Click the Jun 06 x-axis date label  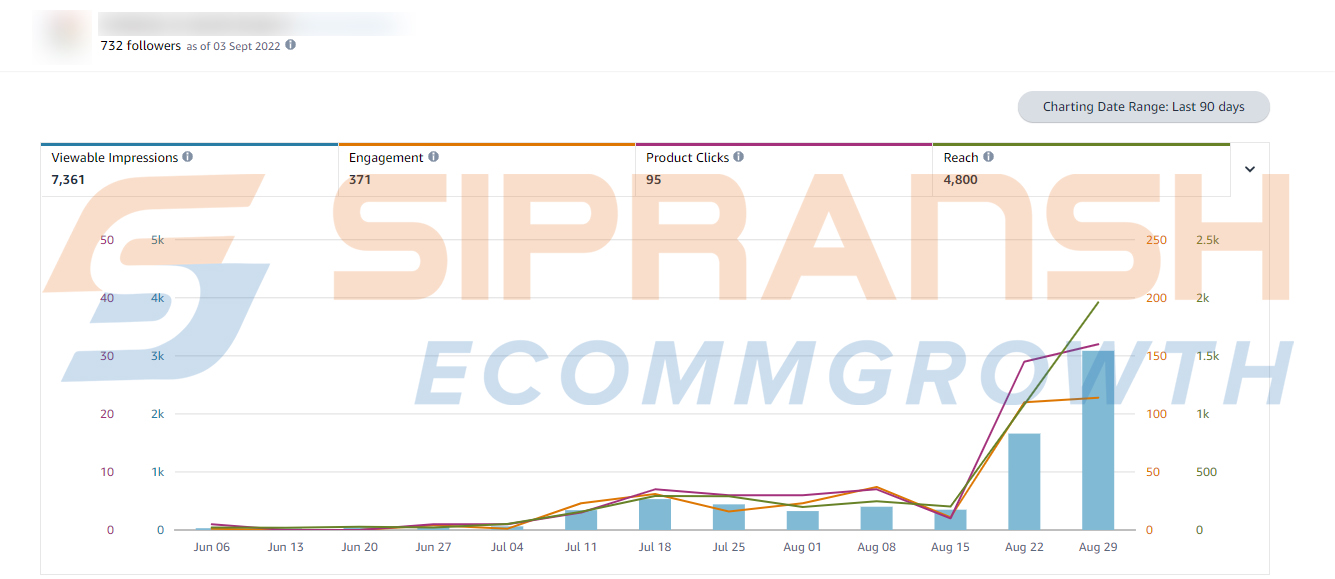[x=211, y=547]
